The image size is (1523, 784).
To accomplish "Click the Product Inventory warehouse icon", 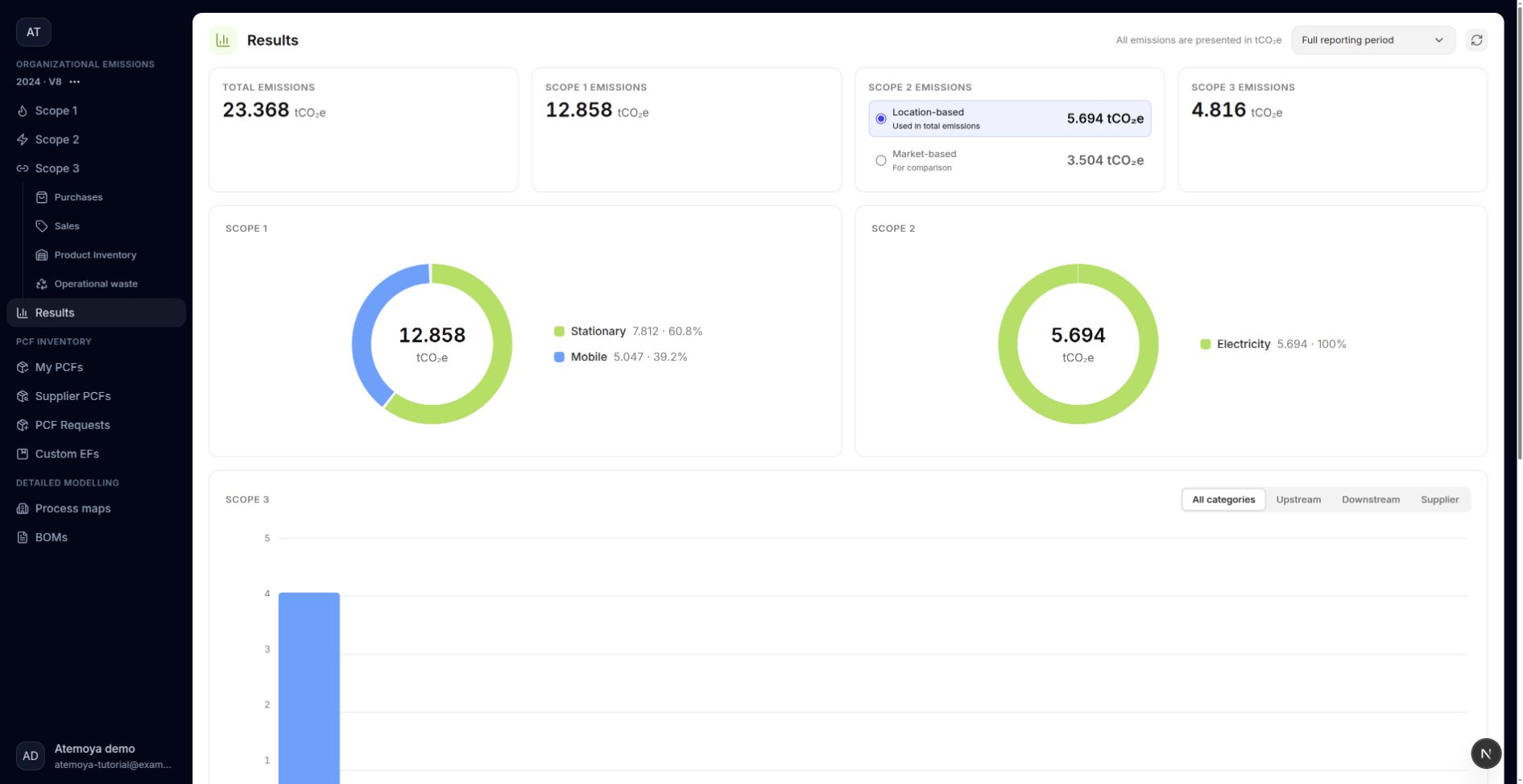I will click(42, 255).
